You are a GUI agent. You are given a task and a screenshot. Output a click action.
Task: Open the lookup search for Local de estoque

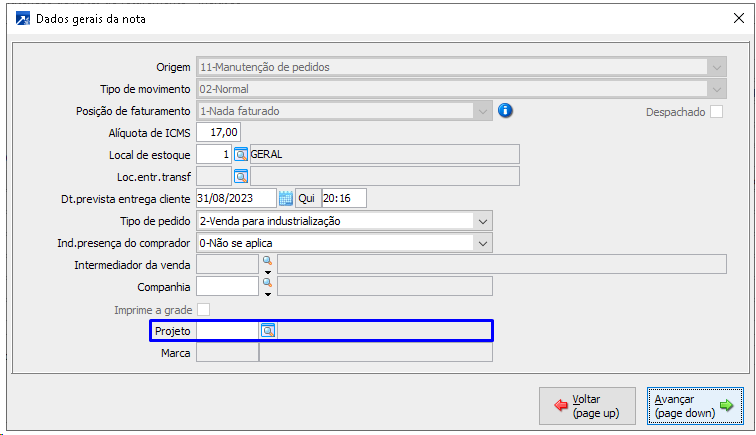[241, 154]
